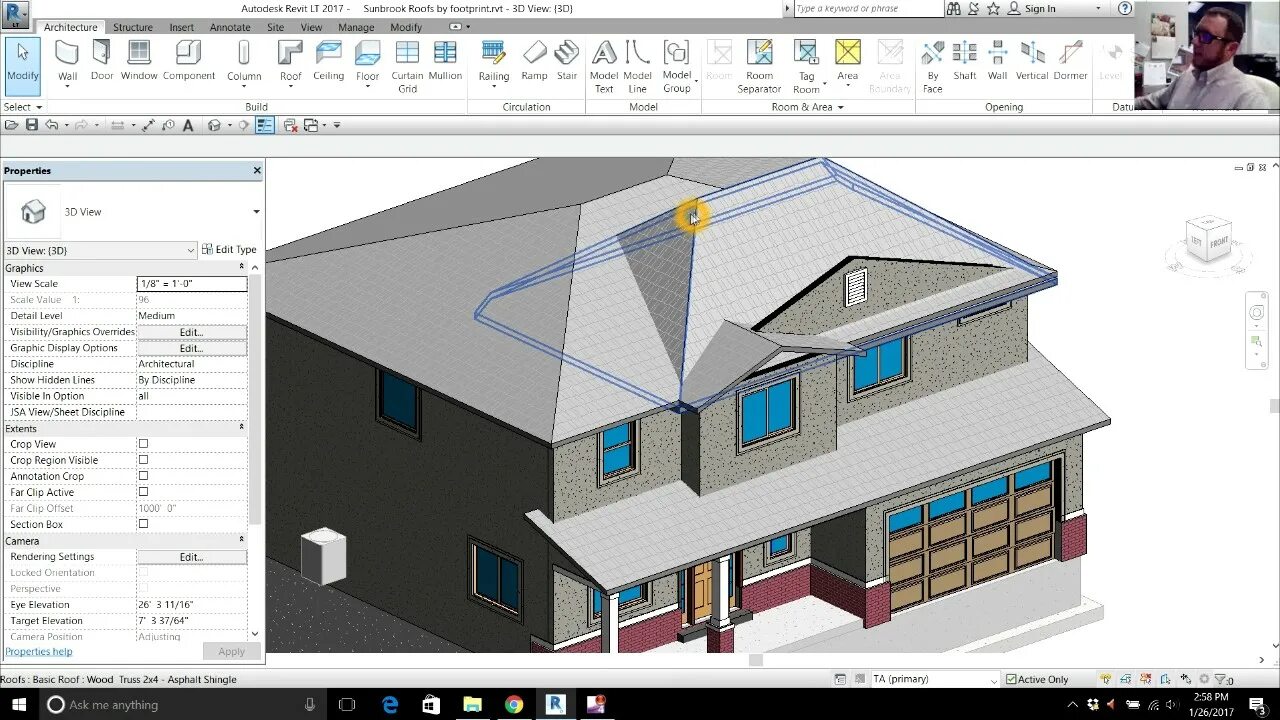Screen dimensions: 1280x720
Task: Select the Curtain Grid tool
Action: pos(407,66)
